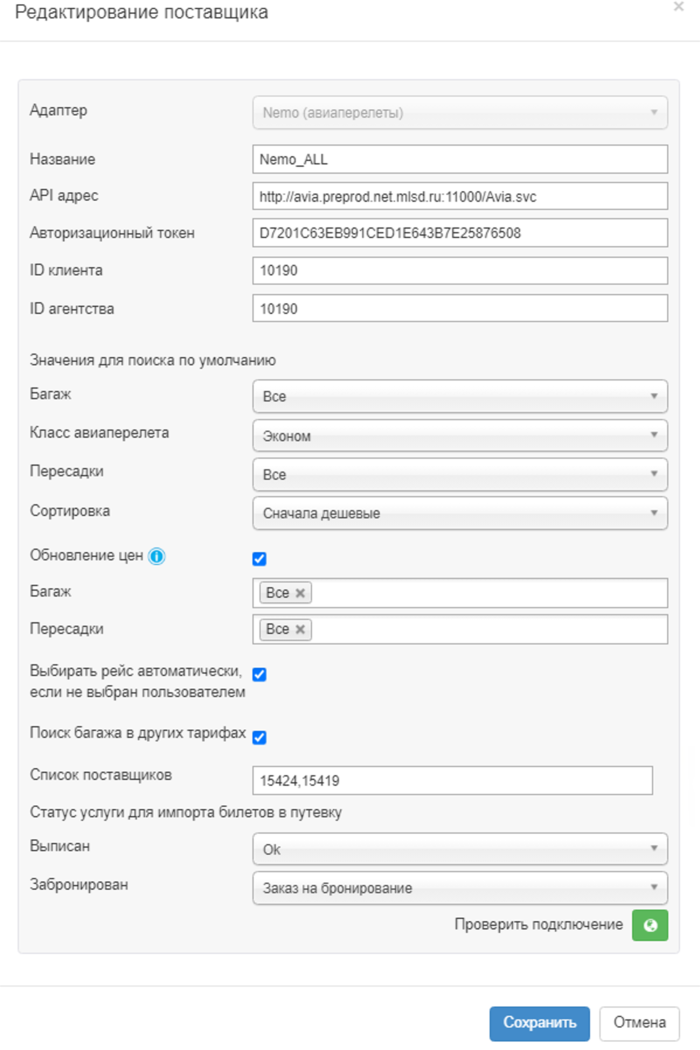Viewport: 700px width, 1050px height.
Task: Disable automatic flight selection checkbox
Action: [260, 675]
